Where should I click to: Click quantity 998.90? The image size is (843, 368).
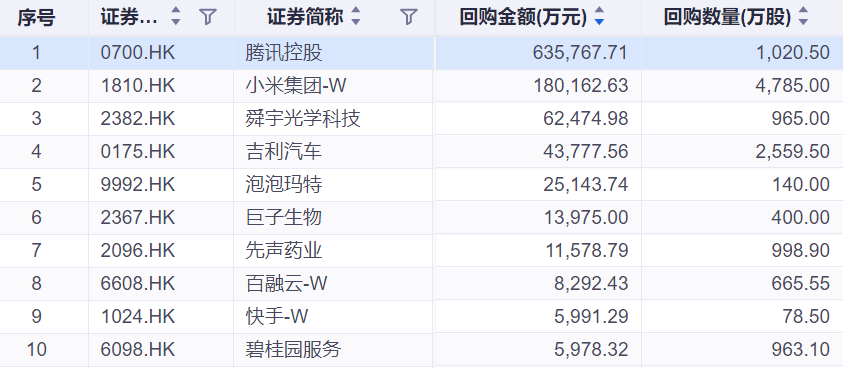pos(801,250)
